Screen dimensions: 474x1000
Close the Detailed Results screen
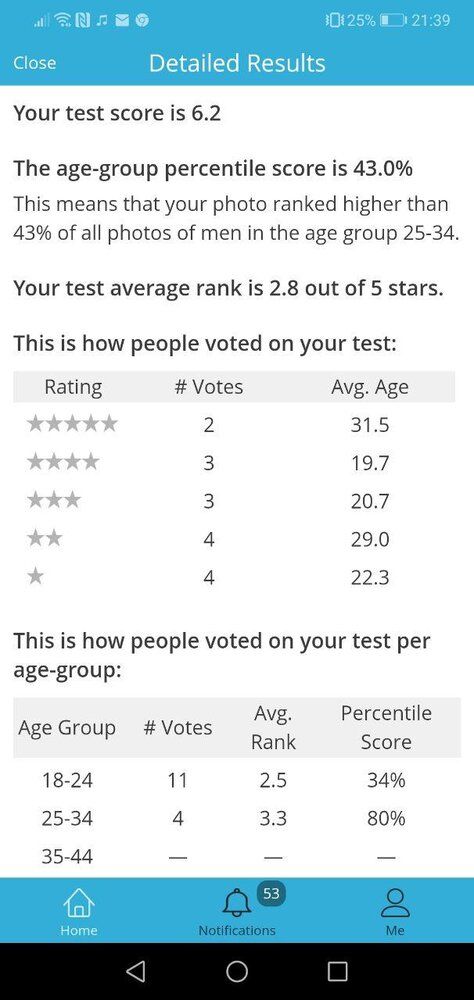click(34, 62)
